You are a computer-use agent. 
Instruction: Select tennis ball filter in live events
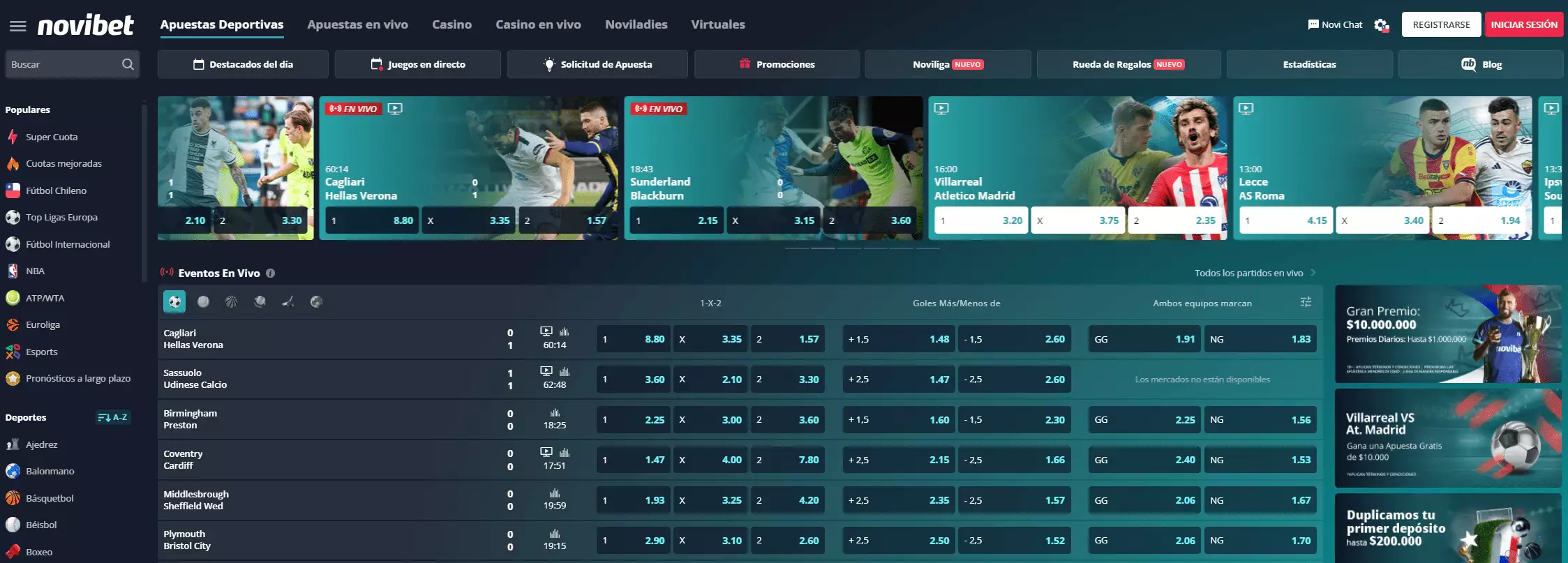click(203, 301)
